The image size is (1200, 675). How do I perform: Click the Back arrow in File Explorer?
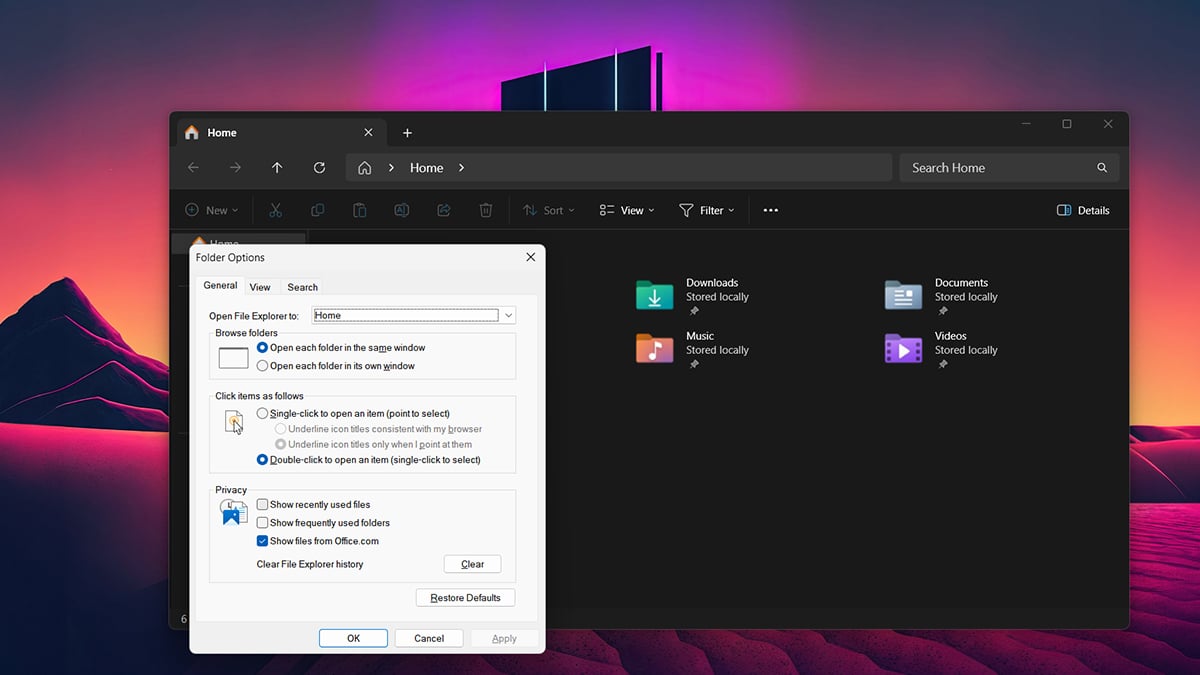[x=194, y=168]
